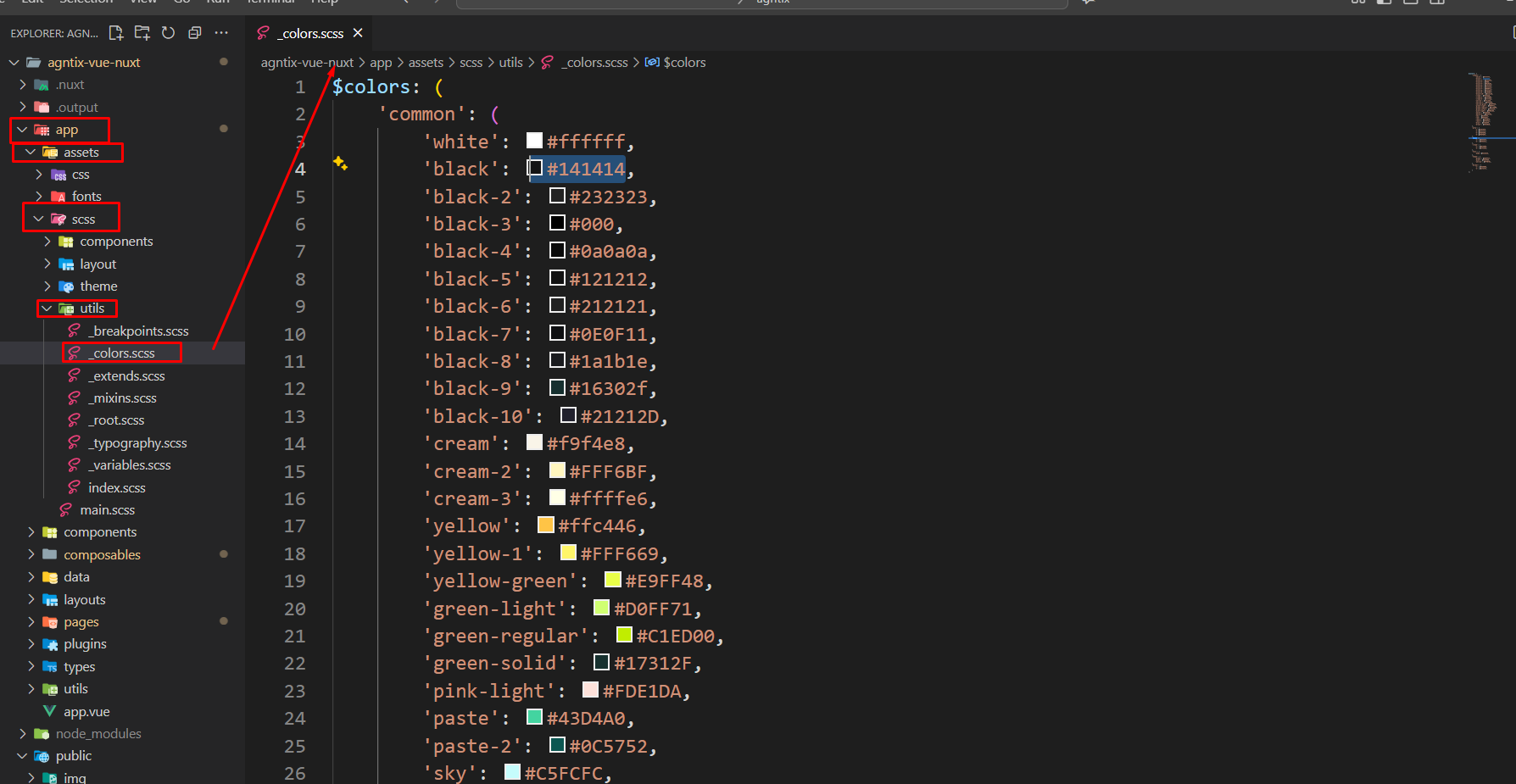Screen dimensions: 1516x784
Task: Collapse all folders in Explorer
Action: tap(195, 33)
